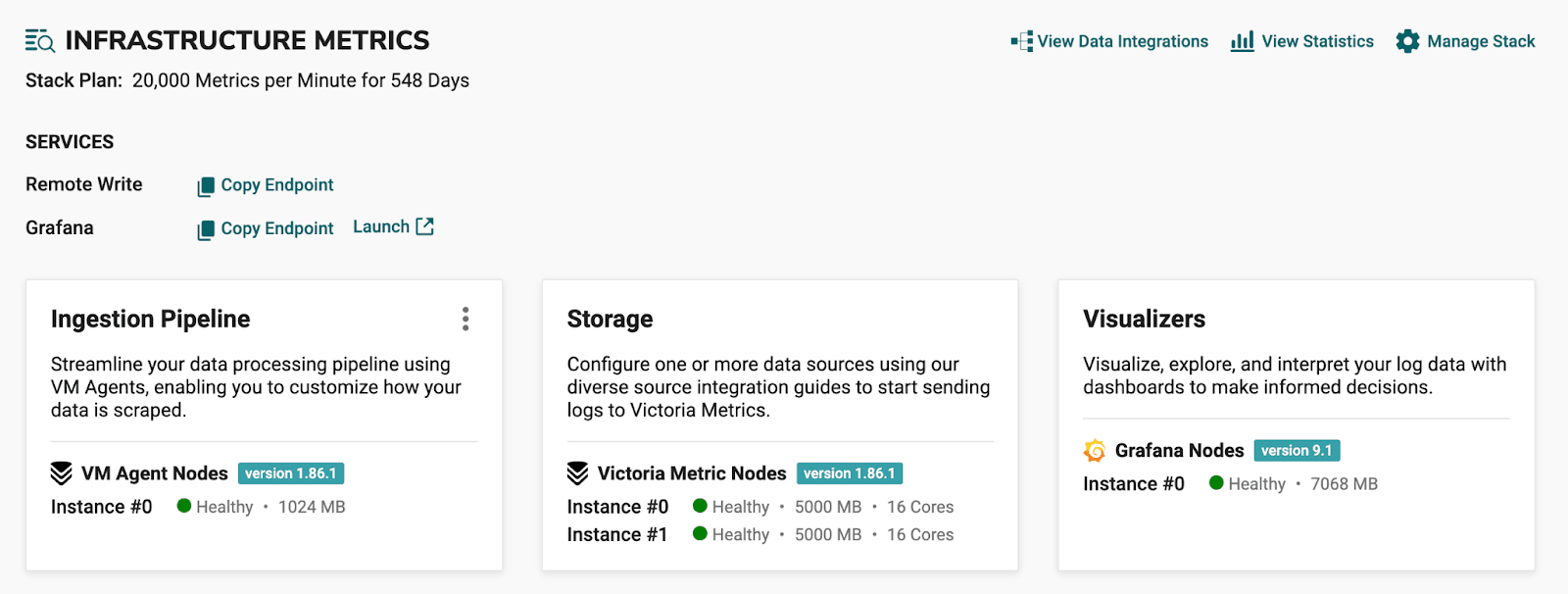
Task: Select Instance #0 under VM Agent Nodes
Action: (102, 507)
